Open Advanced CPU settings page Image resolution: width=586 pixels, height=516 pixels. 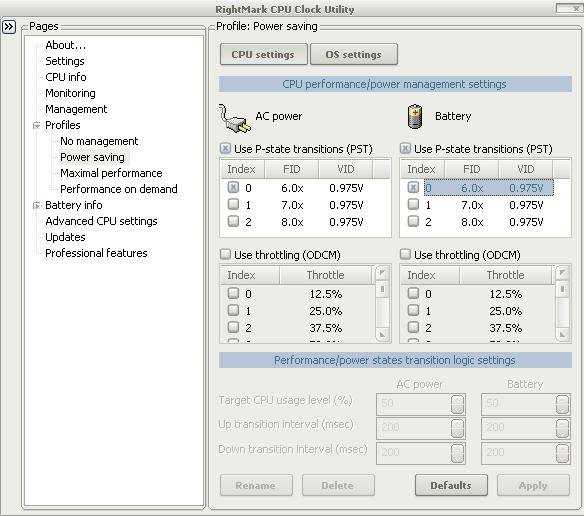(x=101, y=221)
